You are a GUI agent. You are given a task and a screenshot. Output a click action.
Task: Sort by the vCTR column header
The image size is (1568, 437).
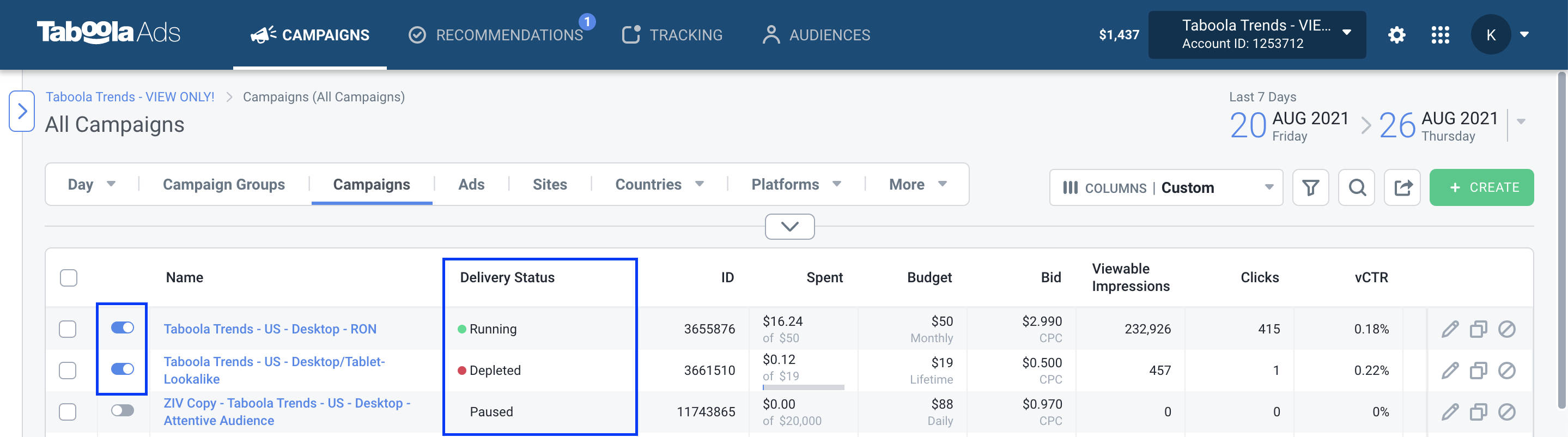coord(1371,277)
